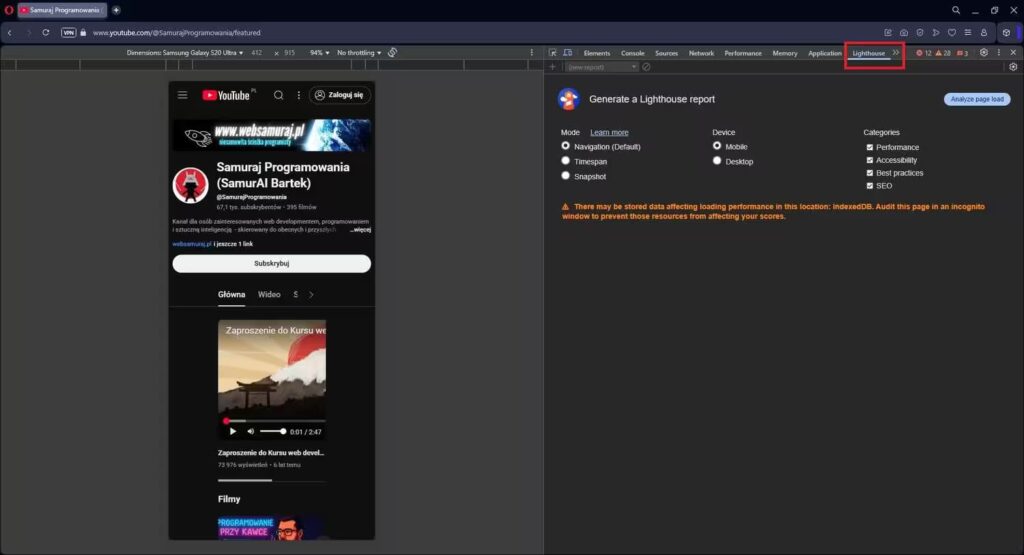Screen dimensions: 1024x555
Task: Click the issues count 3 badge
Action: (x=963, y=54)
